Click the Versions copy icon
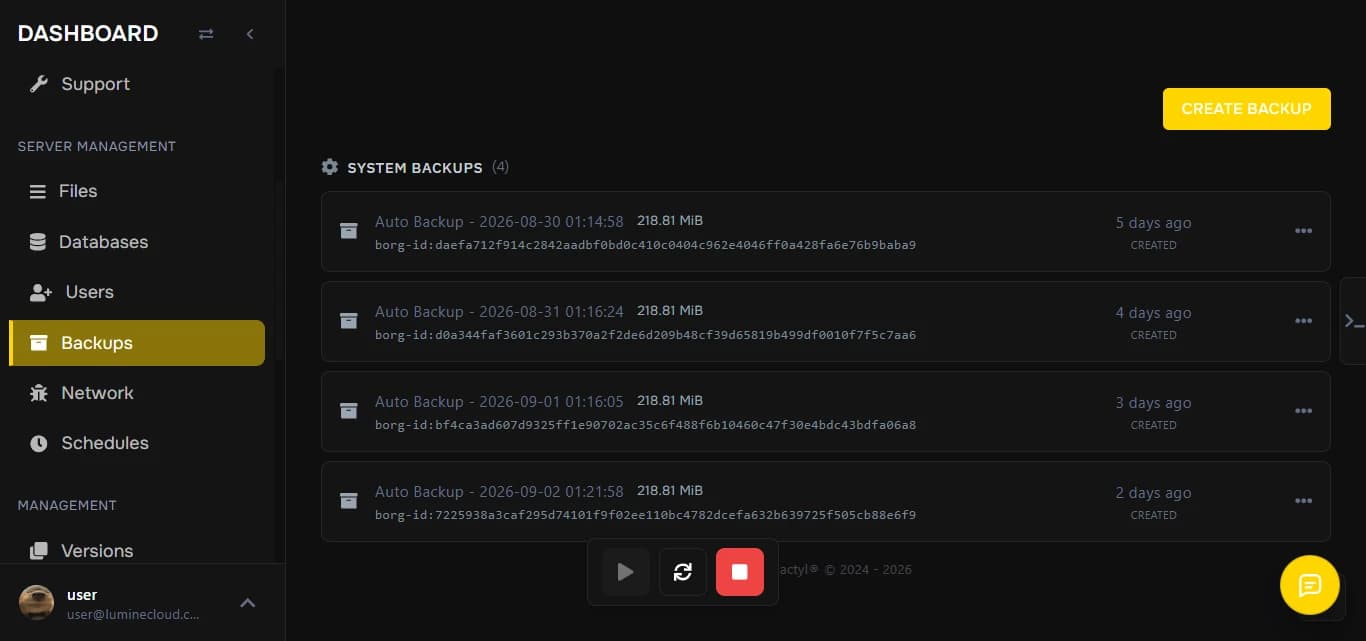 [39, 551]
